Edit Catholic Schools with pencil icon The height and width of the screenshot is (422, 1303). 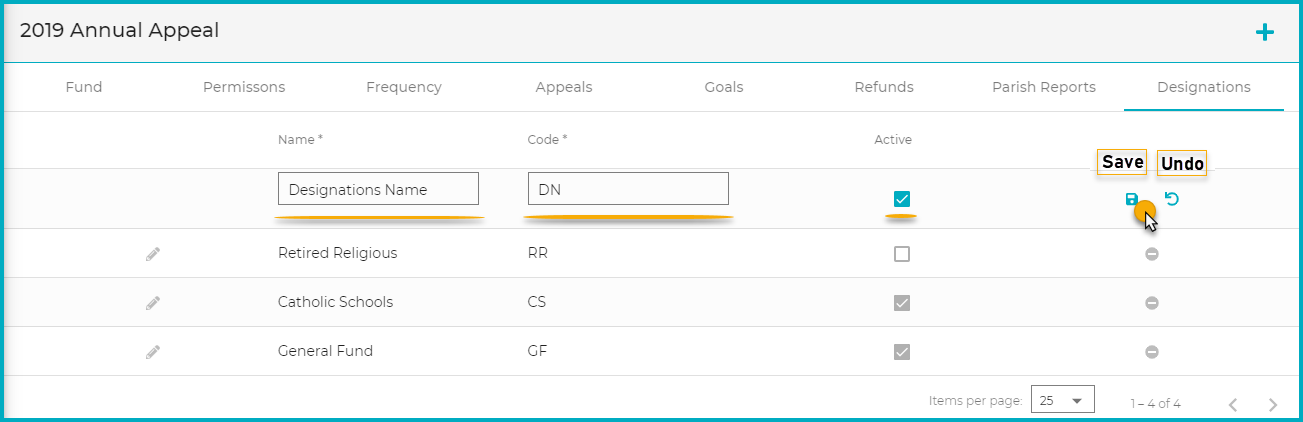pyautogui.click(x=152, y=303)
